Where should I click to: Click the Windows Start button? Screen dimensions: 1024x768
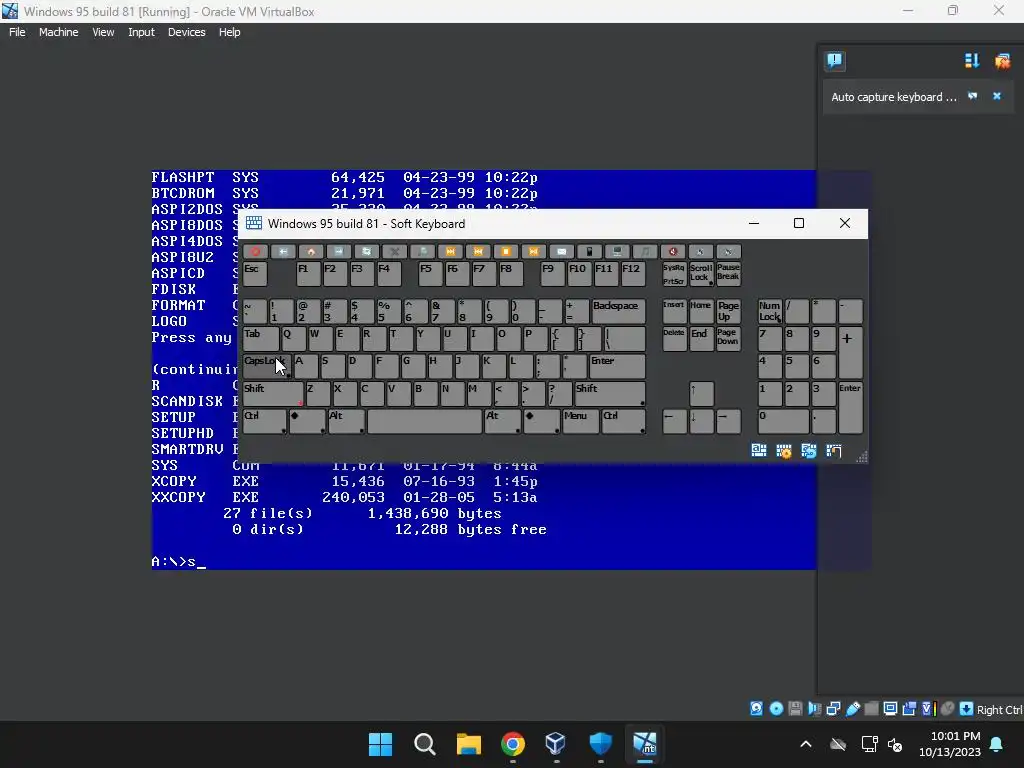(x=380, y=744)
